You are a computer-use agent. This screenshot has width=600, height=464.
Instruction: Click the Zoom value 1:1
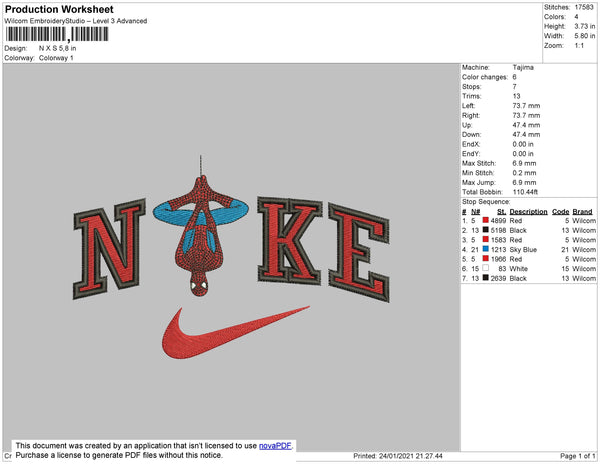[579, 46]
